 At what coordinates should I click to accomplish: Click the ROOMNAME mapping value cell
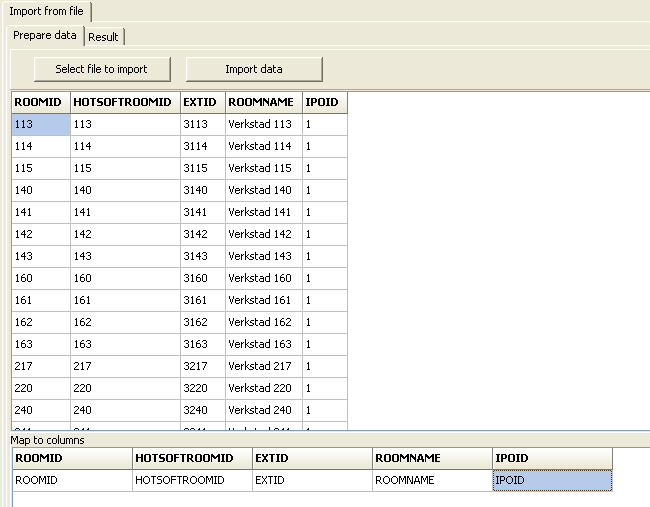tap(431, 481)
